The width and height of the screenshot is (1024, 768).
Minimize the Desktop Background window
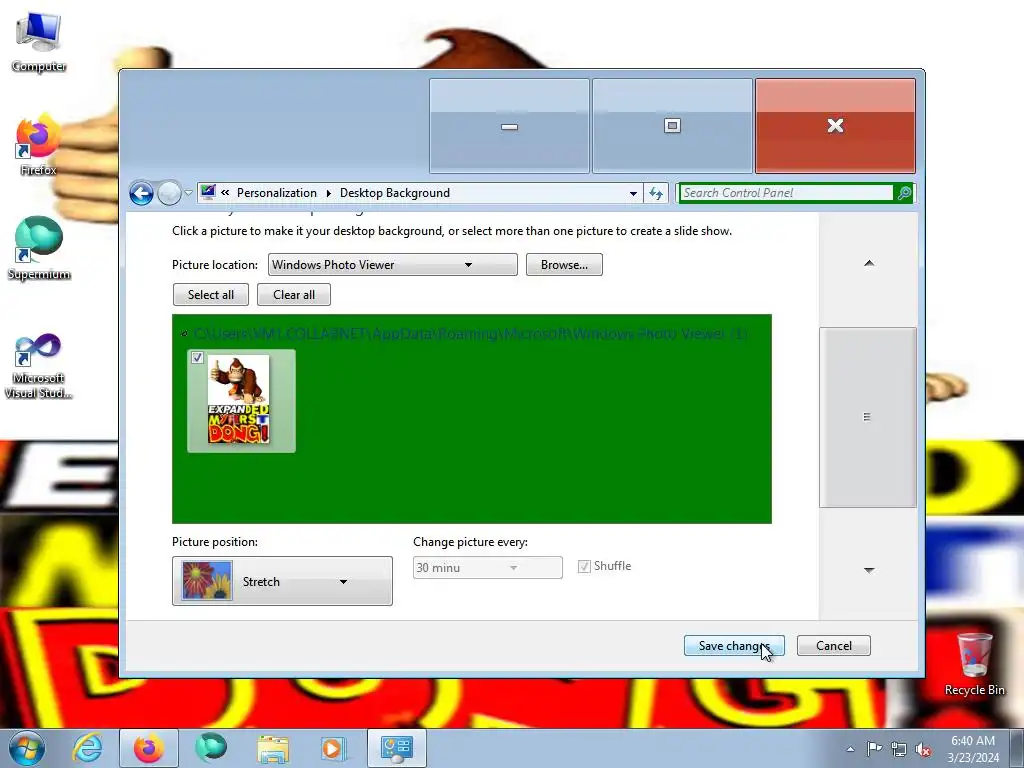(509, 126)
